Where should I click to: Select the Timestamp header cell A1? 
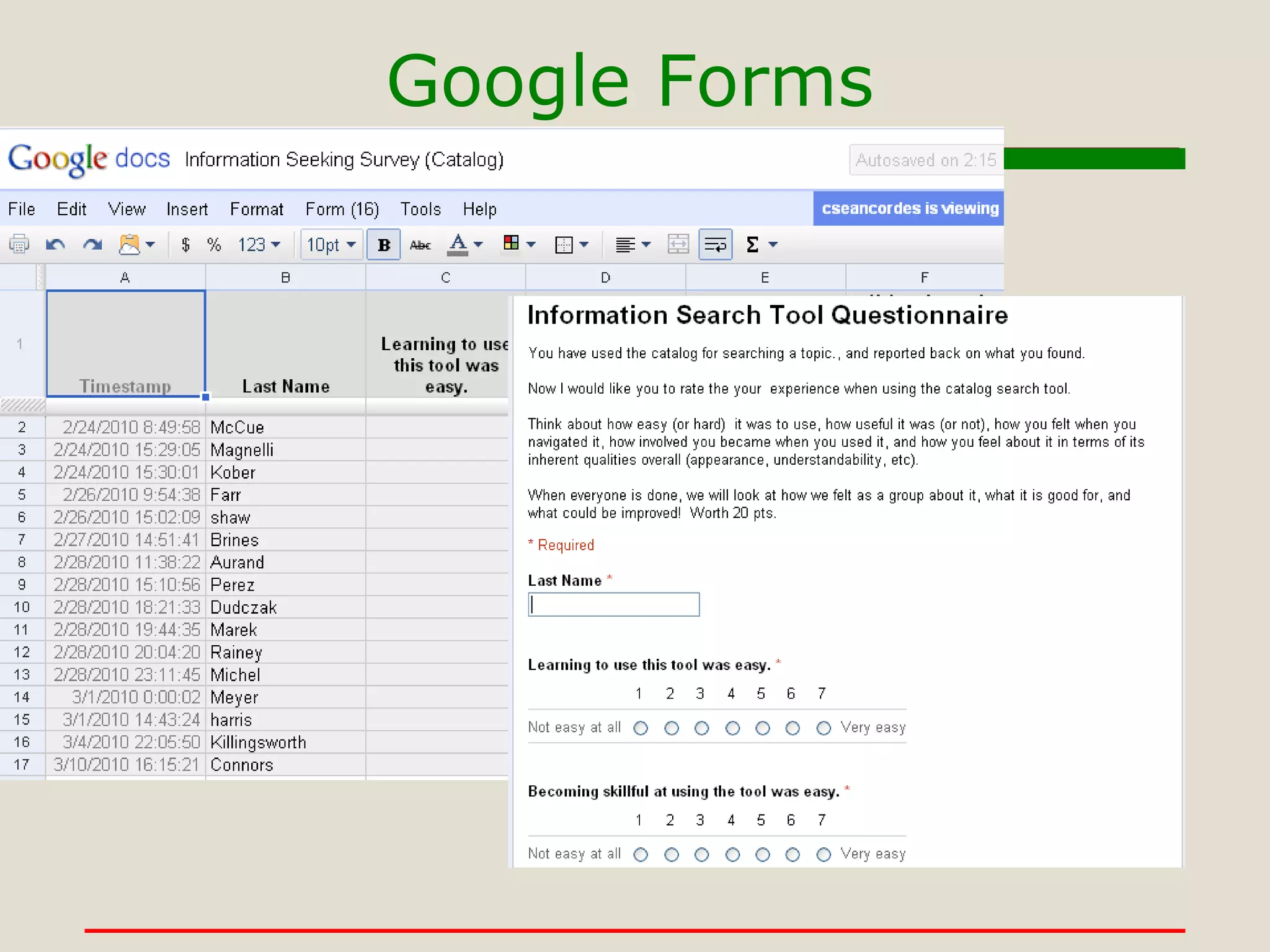click(x=126, y=343)
